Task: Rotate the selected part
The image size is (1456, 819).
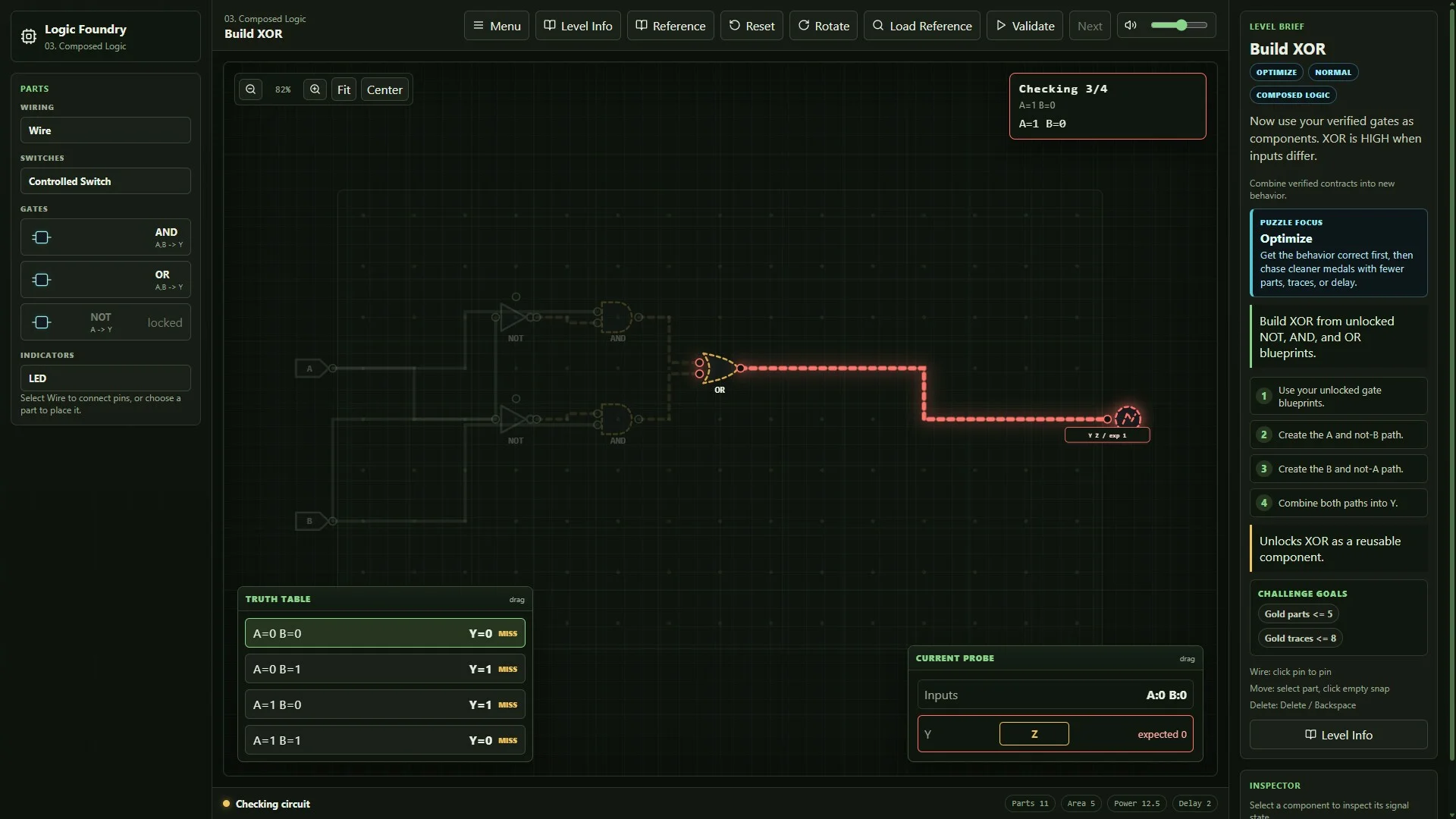Action: coord(823,26)
